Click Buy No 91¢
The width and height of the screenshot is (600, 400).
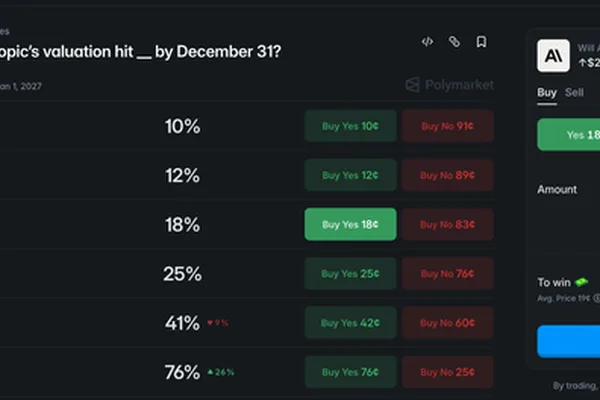[x=448, y=126]
